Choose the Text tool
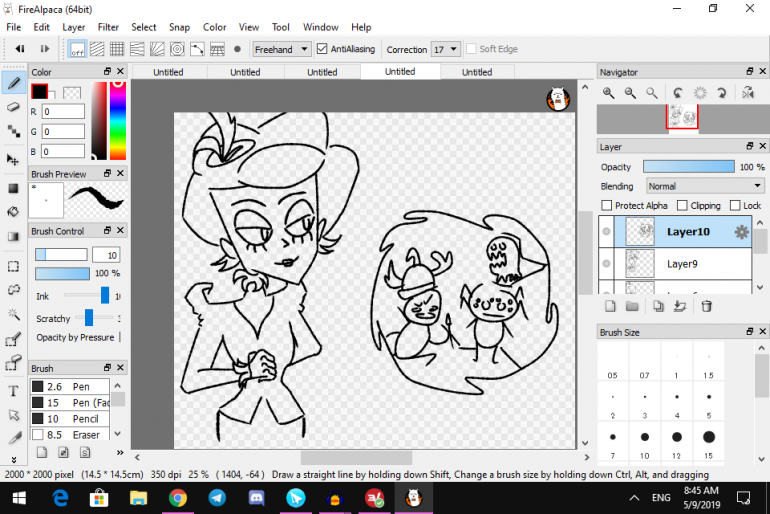Viewport: 770px width, 514px height. (x=14, y=390)
